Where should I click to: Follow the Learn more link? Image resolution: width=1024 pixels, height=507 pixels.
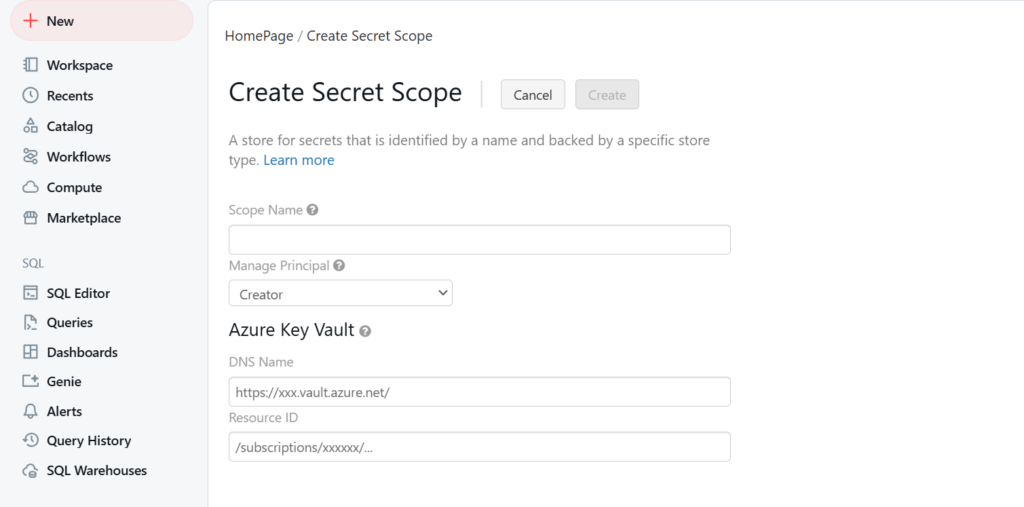pos(298,160)
